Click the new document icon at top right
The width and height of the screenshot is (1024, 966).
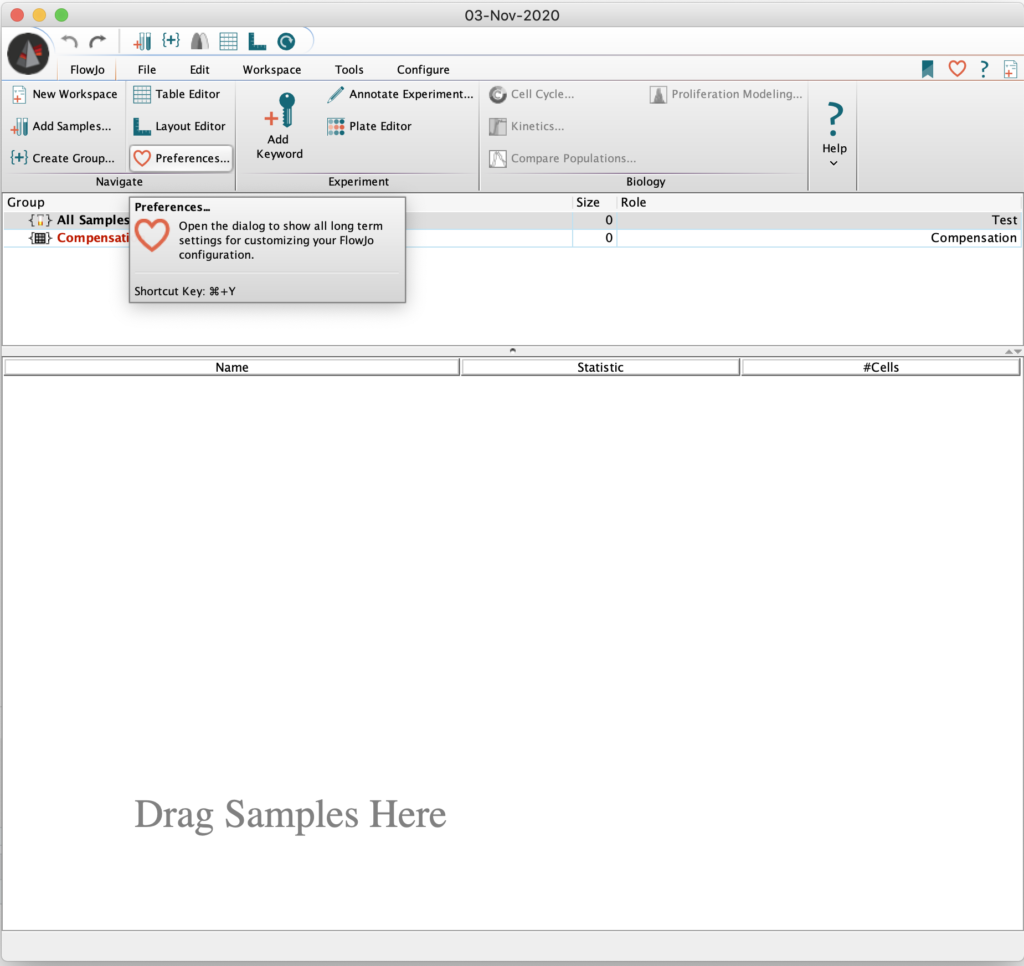(x=1010, y=69)
